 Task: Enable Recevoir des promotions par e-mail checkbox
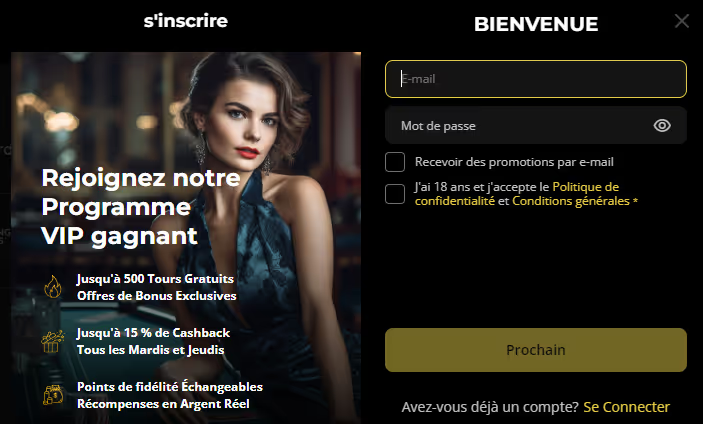pos(395,162)
